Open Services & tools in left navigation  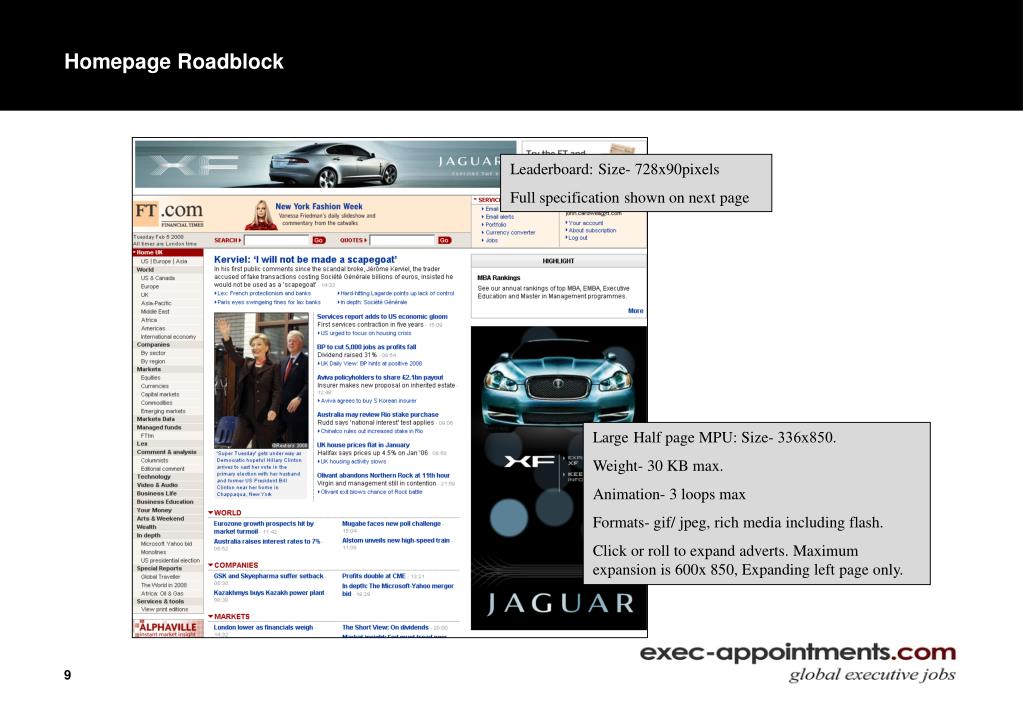click(160, 602)
